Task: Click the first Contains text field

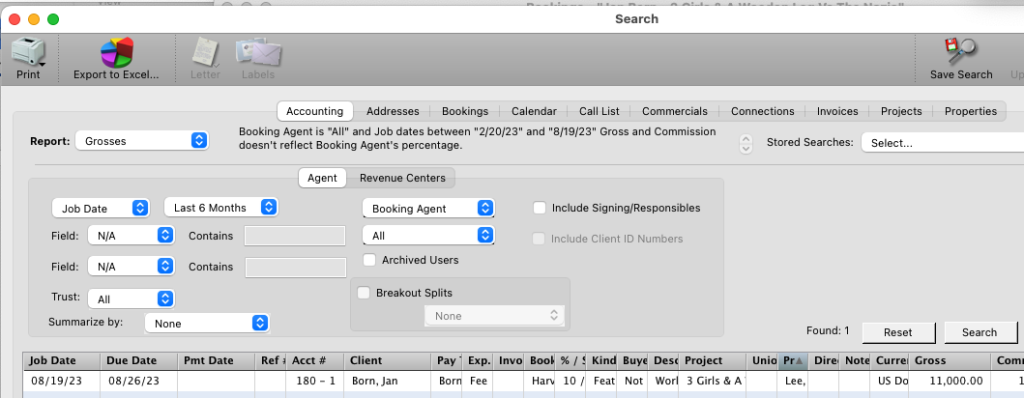Action: tap(295, 236)
